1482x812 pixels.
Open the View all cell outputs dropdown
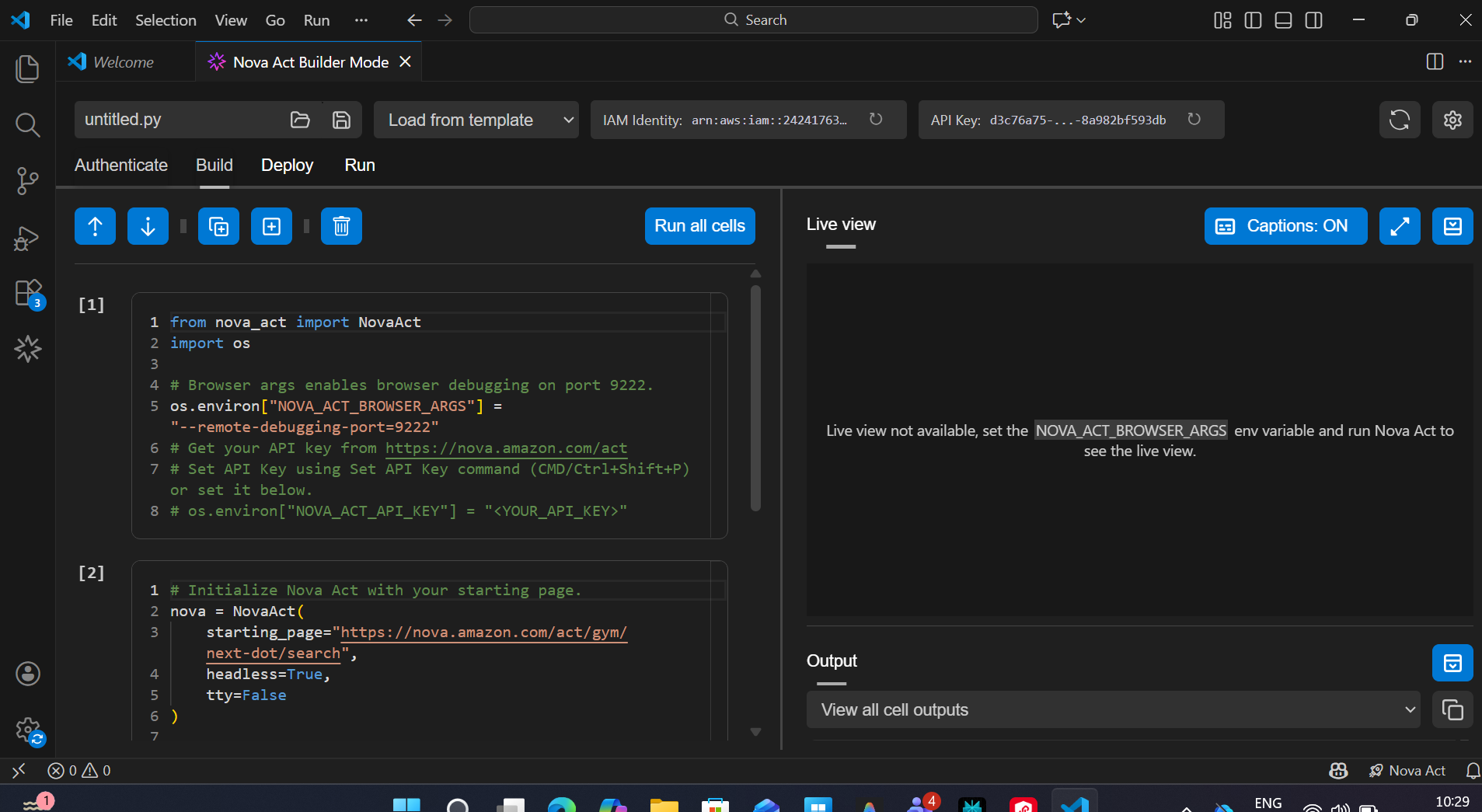coord(1113,709)
